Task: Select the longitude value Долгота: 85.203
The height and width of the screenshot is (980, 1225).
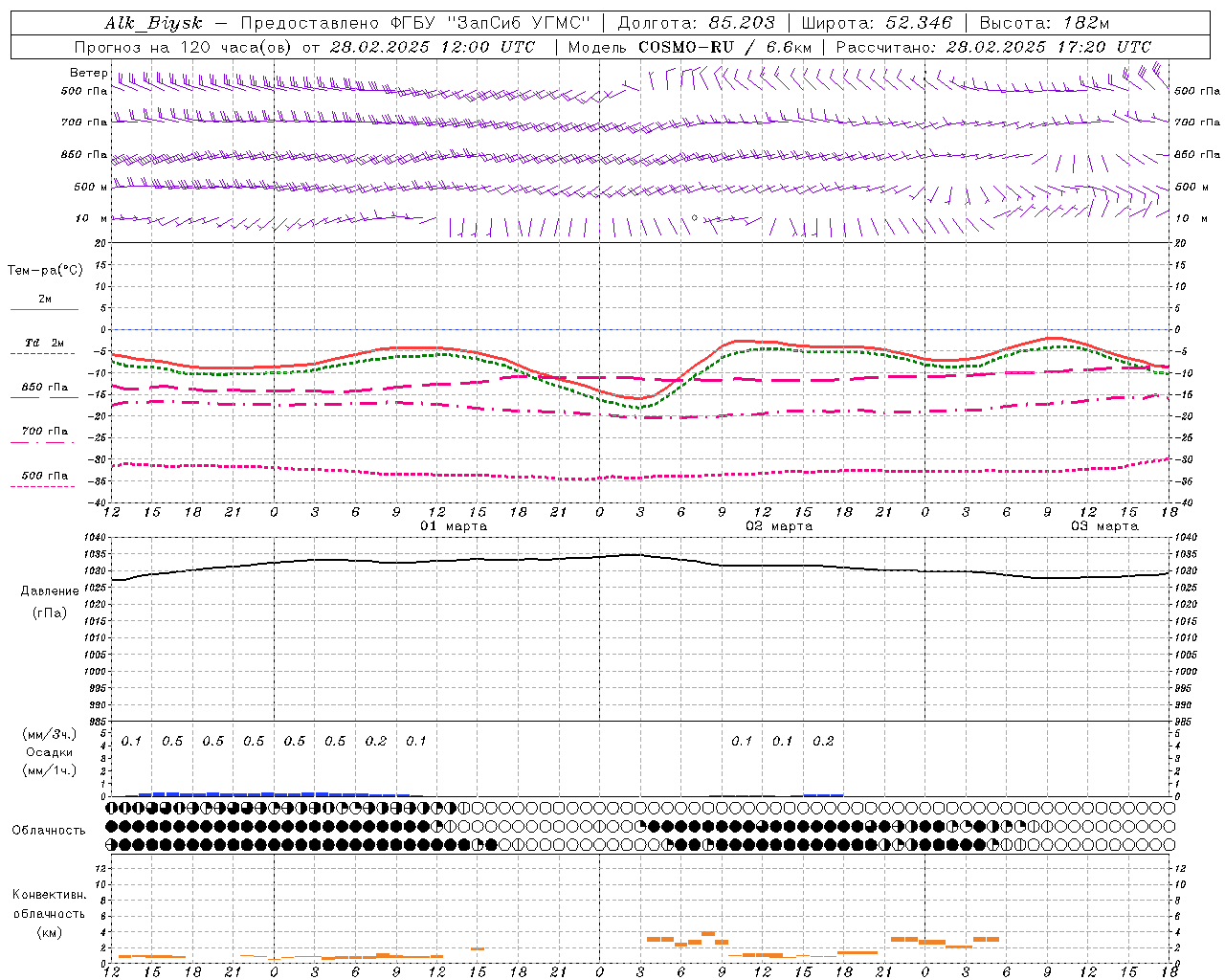Action: [696, 23]
